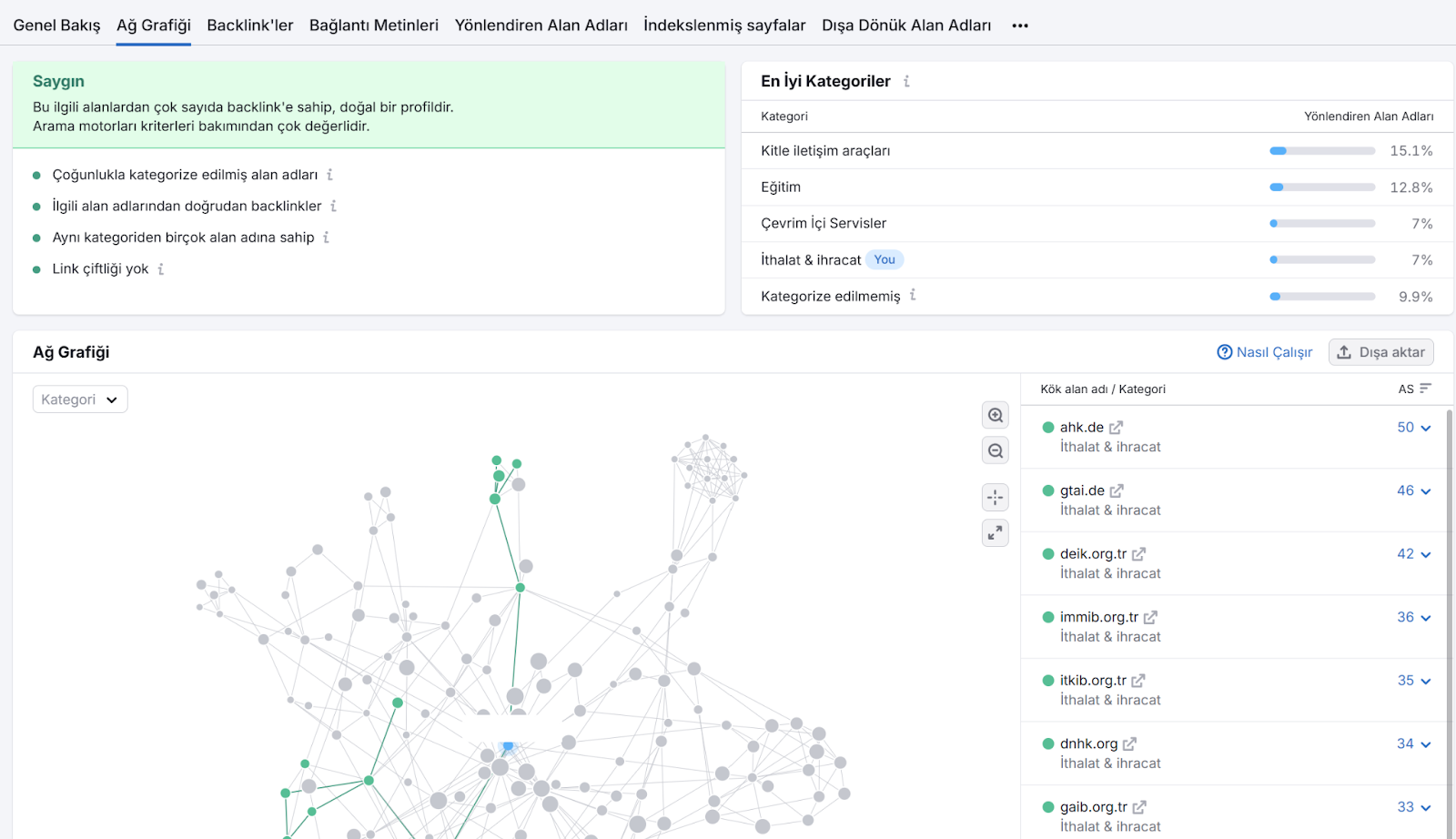Click the fullscreen expand arrows icon
The width and height of the screenshot is (1456, 839).
(x=996, y=532)
